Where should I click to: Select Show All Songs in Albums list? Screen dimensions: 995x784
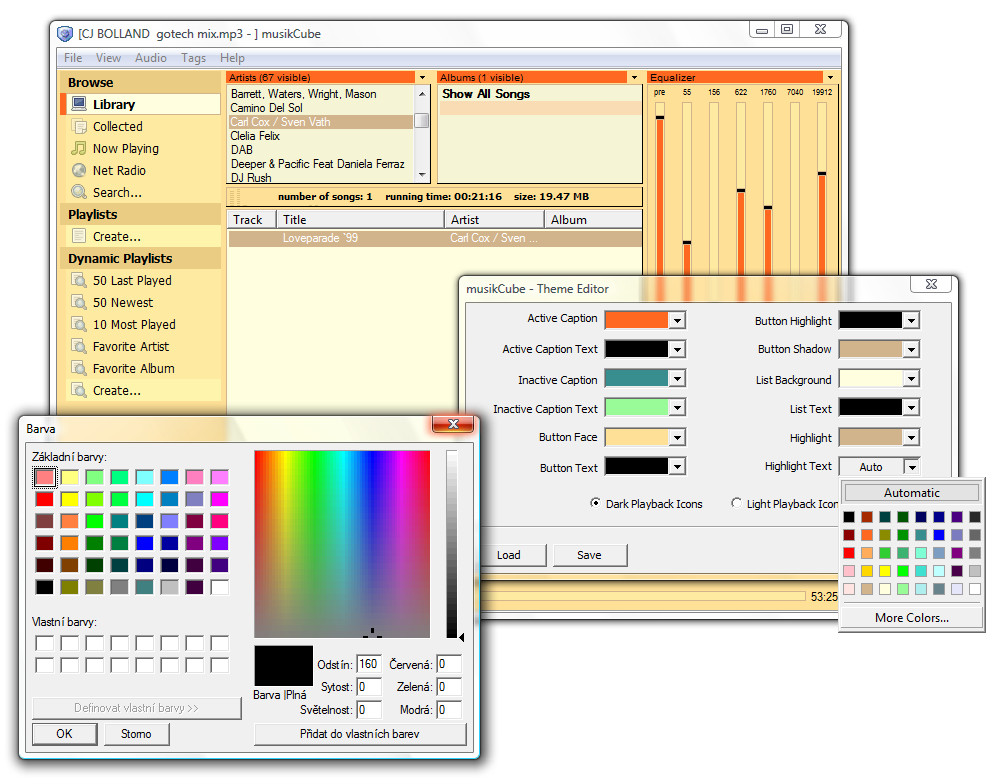pos(539,94)
